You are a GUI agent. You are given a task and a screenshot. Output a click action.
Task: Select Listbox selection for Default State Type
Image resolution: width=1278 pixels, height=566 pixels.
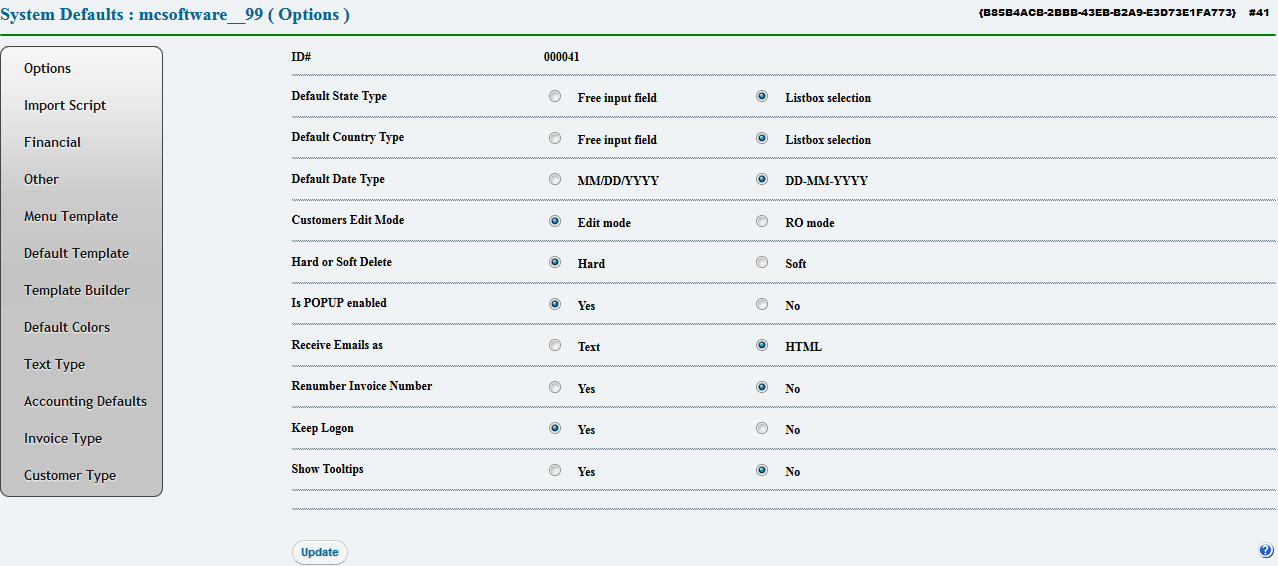click(762, 97)
